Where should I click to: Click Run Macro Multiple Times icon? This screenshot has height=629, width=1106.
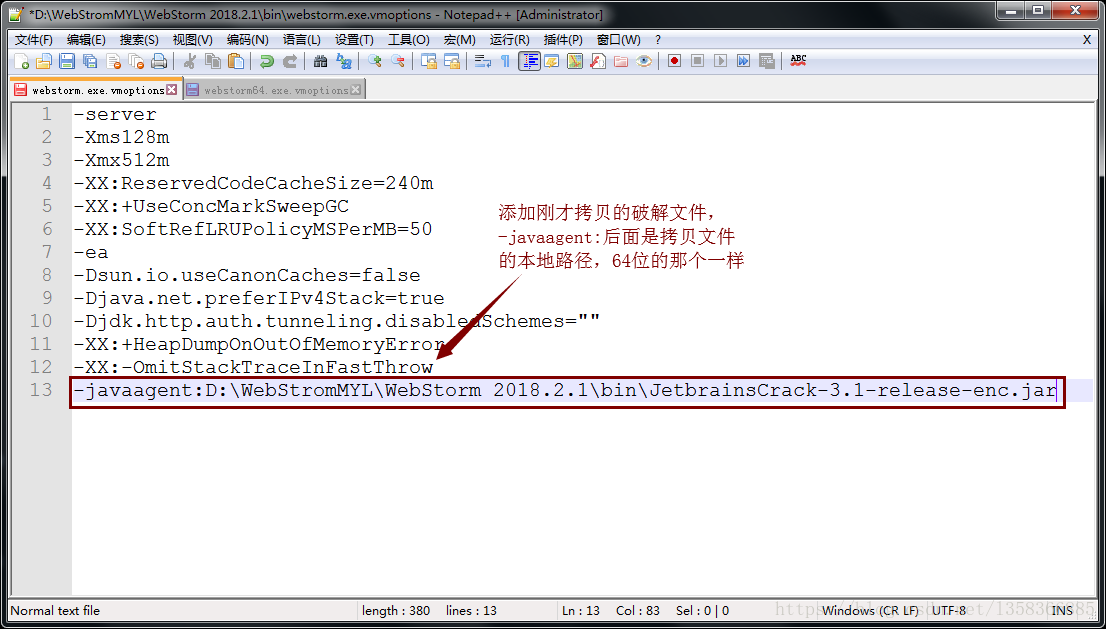click(743, 61)
